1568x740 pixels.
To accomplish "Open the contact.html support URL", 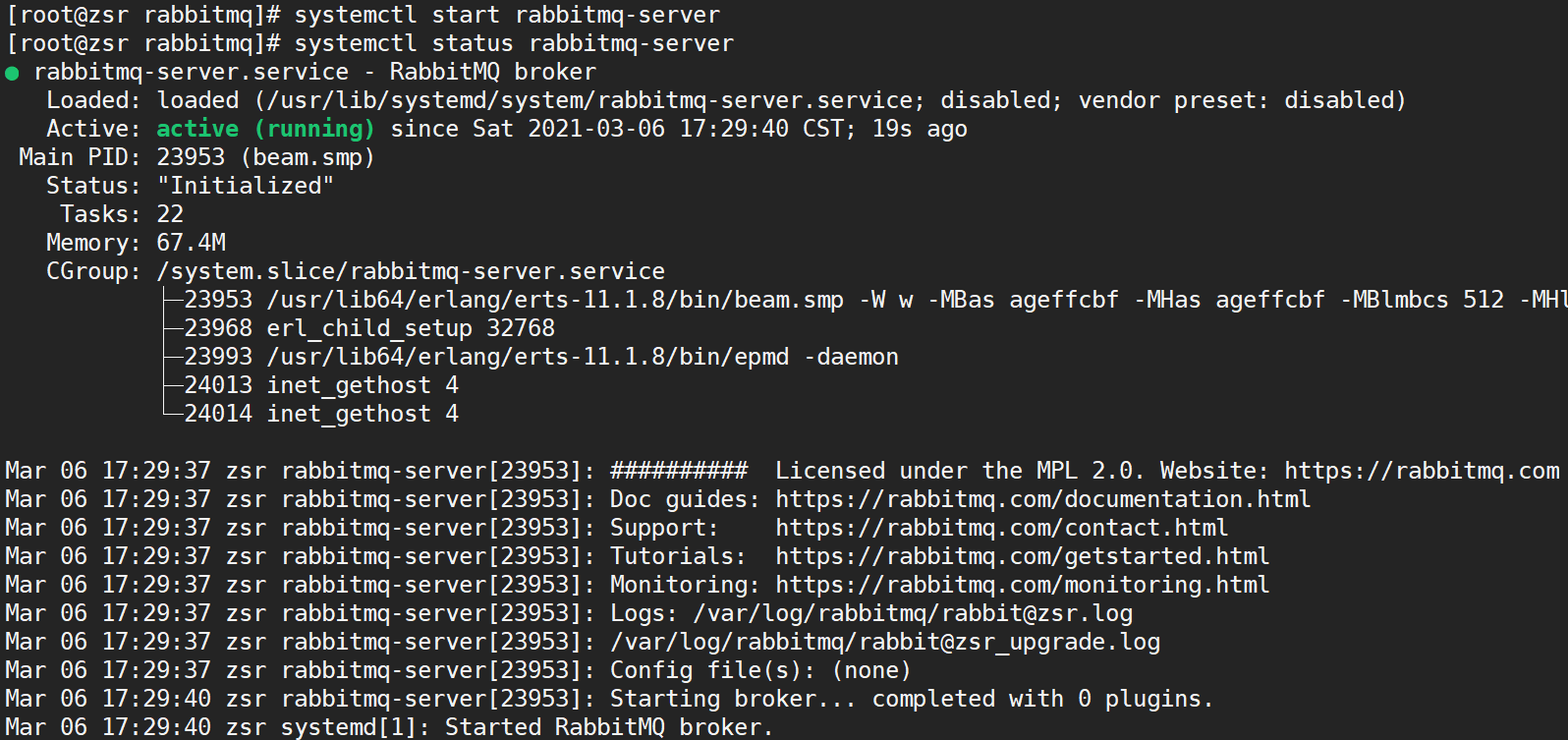I will point(1000,528).
